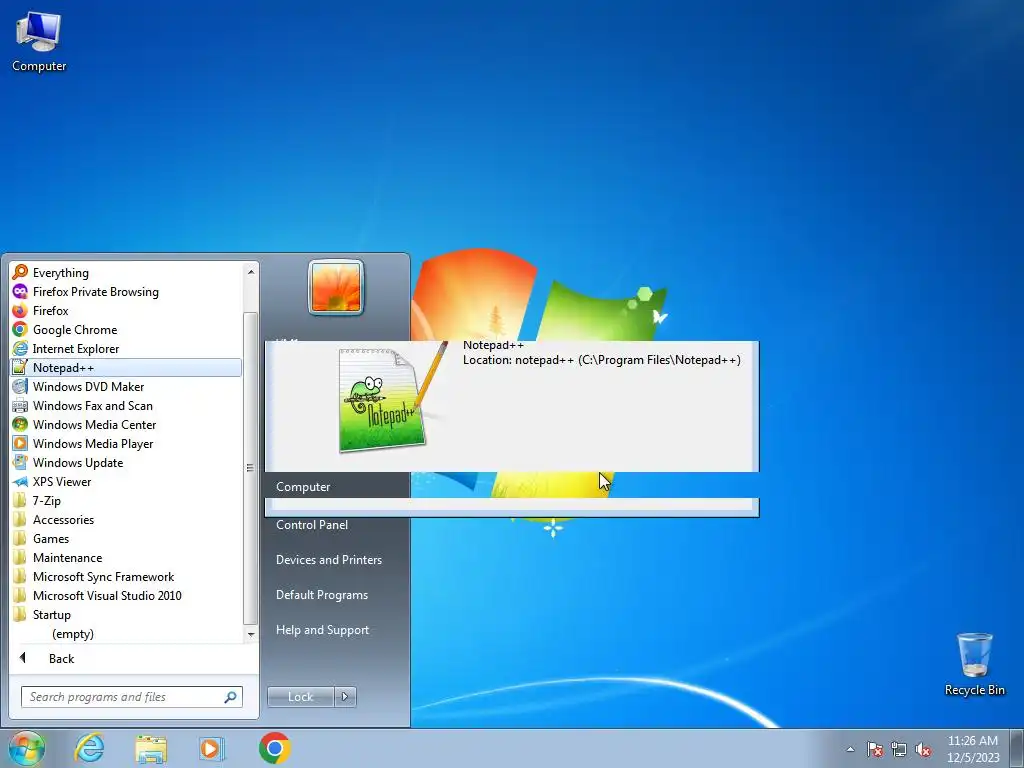This screenshot has width=1024, height=768.
Task: Click the network tray icon
Action: tap(899, 749)
